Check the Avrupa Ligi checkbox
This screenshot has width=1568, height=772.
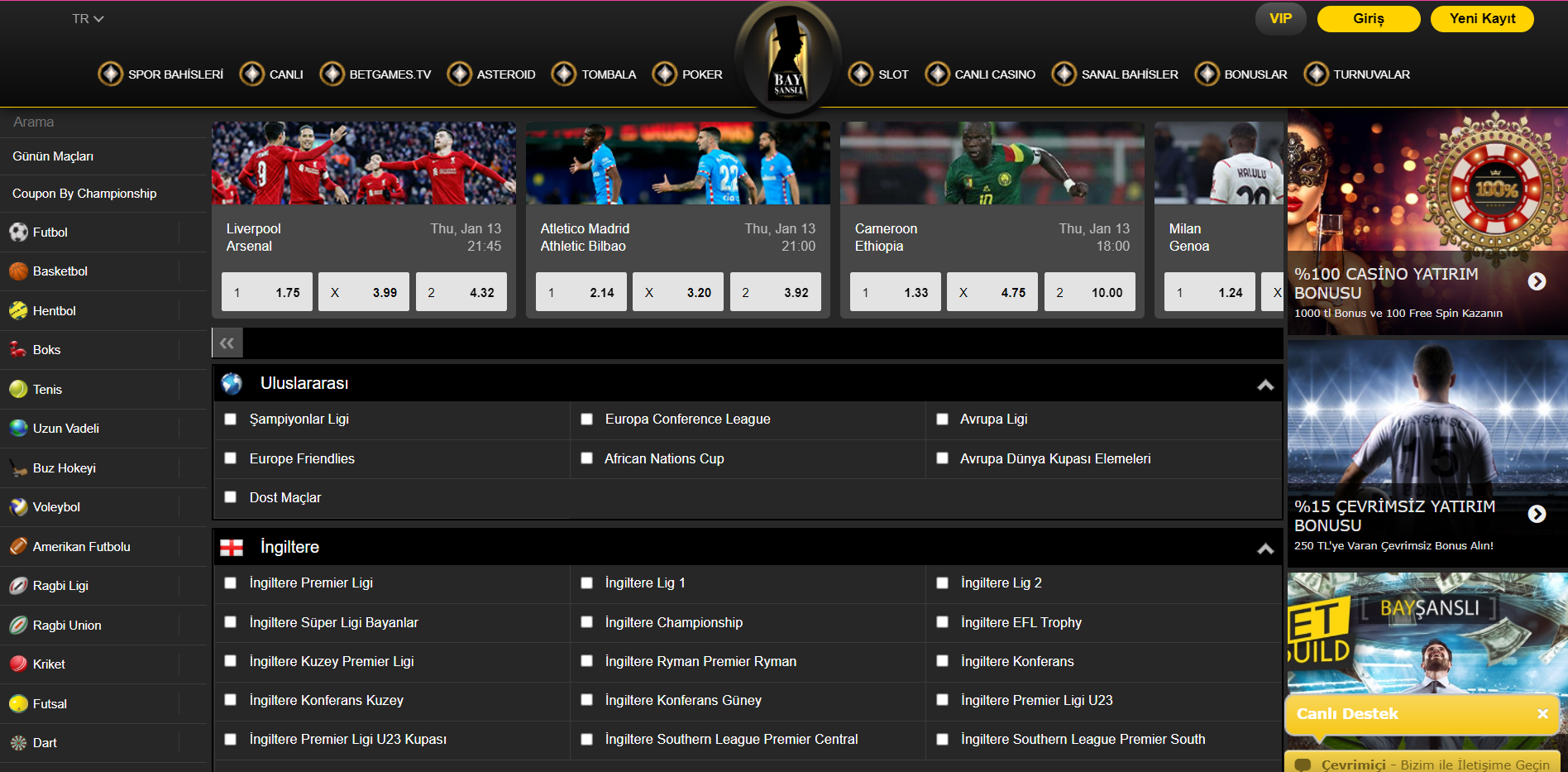pyautogui.click(x=942, y=420)
